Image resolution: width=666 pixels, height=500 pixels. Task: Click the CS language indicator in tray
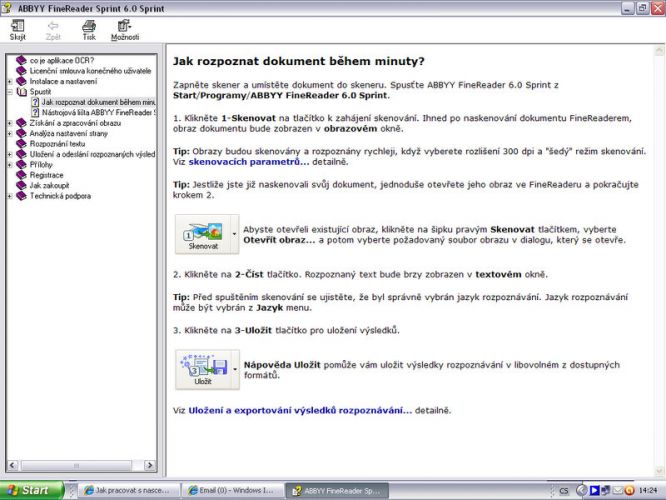tap(564, 491)
